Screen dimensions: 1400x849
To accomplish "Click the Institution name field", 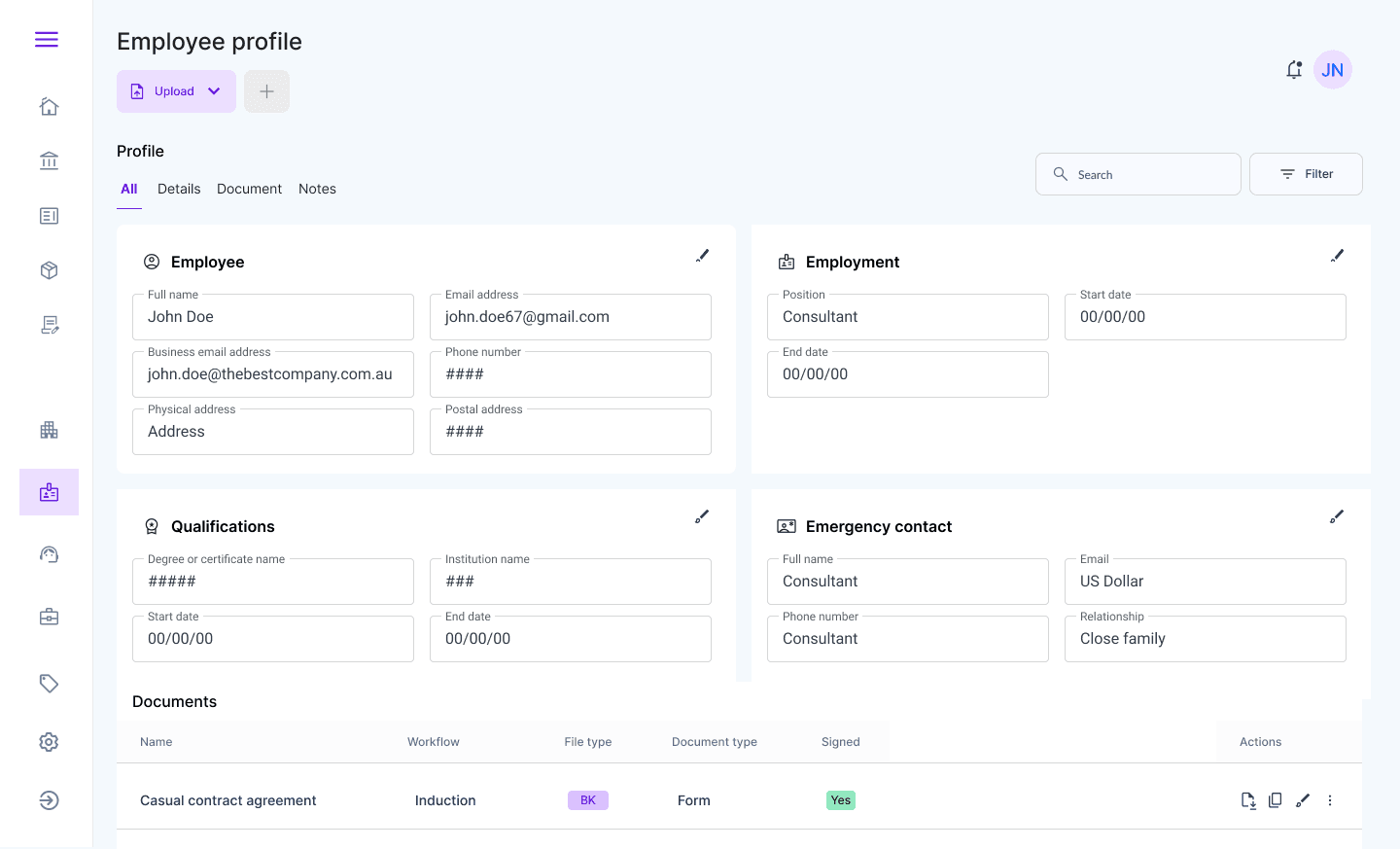I will pos(571,582).
